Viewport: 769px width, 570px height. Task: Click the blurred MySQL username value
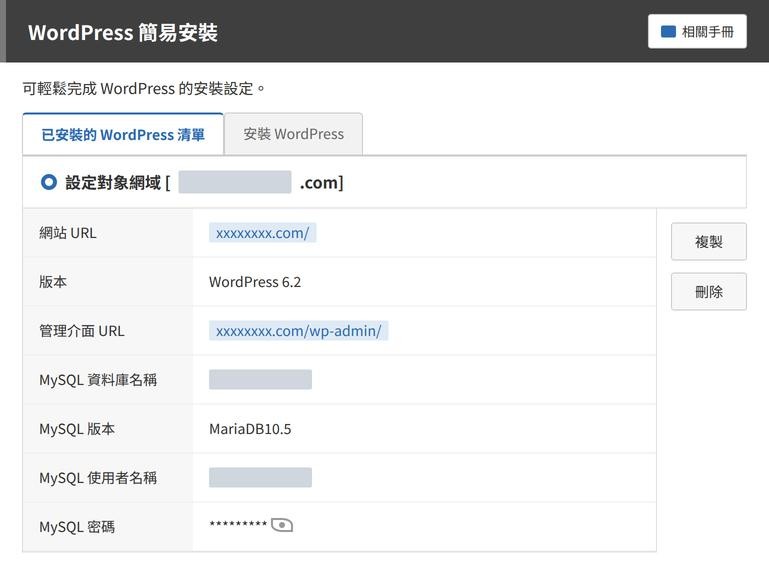tap(260, 477)
